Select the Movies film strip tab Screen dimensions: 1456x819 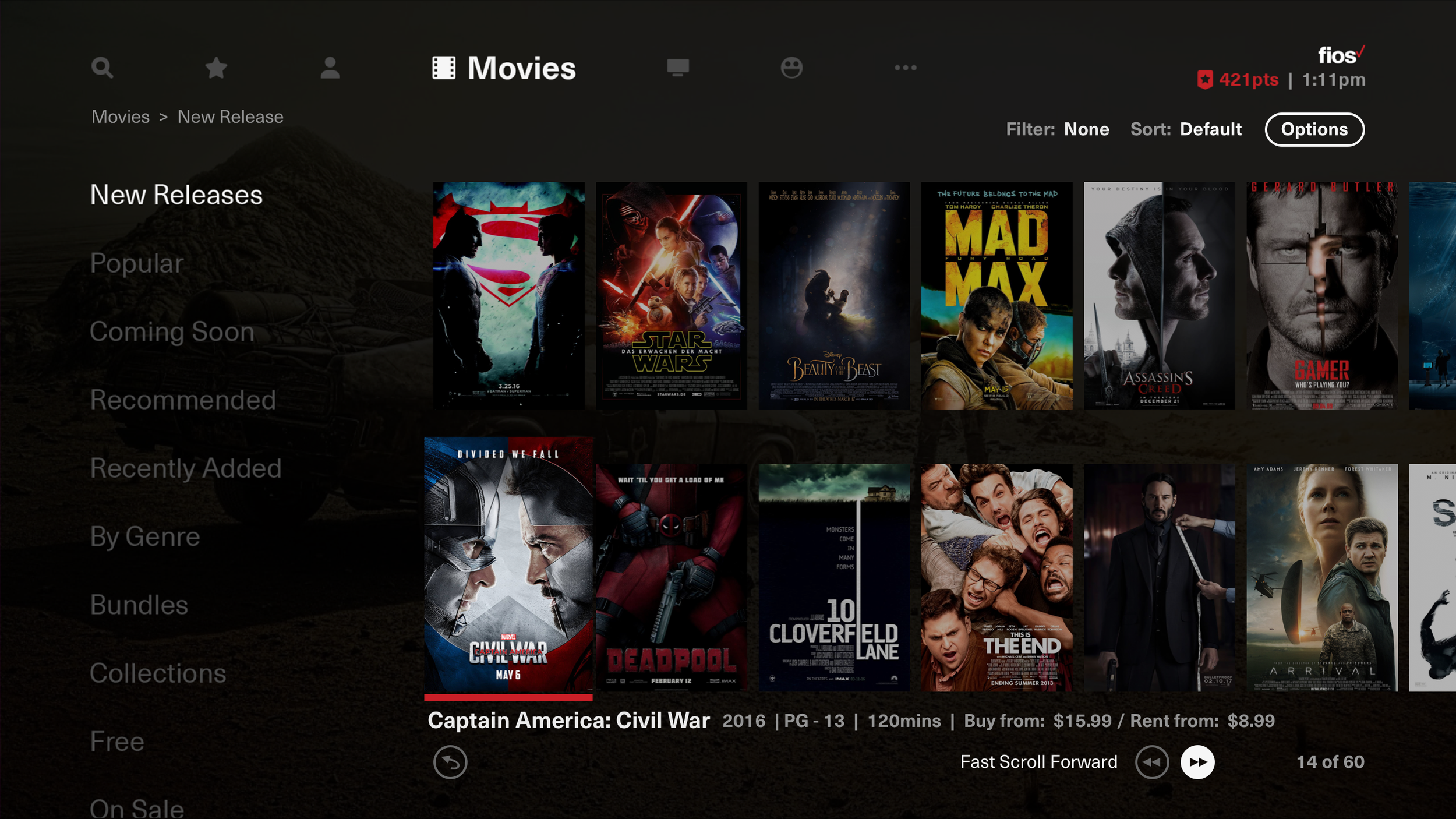pos(504,68)
